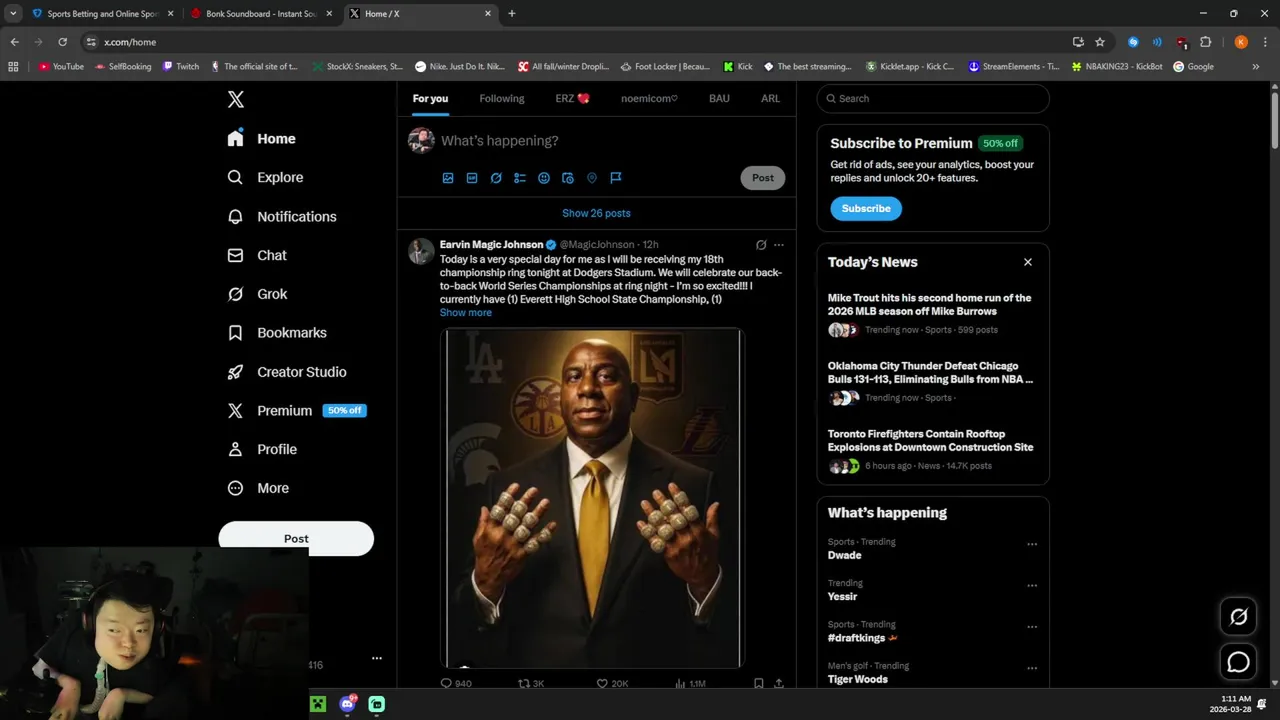Reload the page in Chrome
The image size is (1280, 720).
point(62,42)
